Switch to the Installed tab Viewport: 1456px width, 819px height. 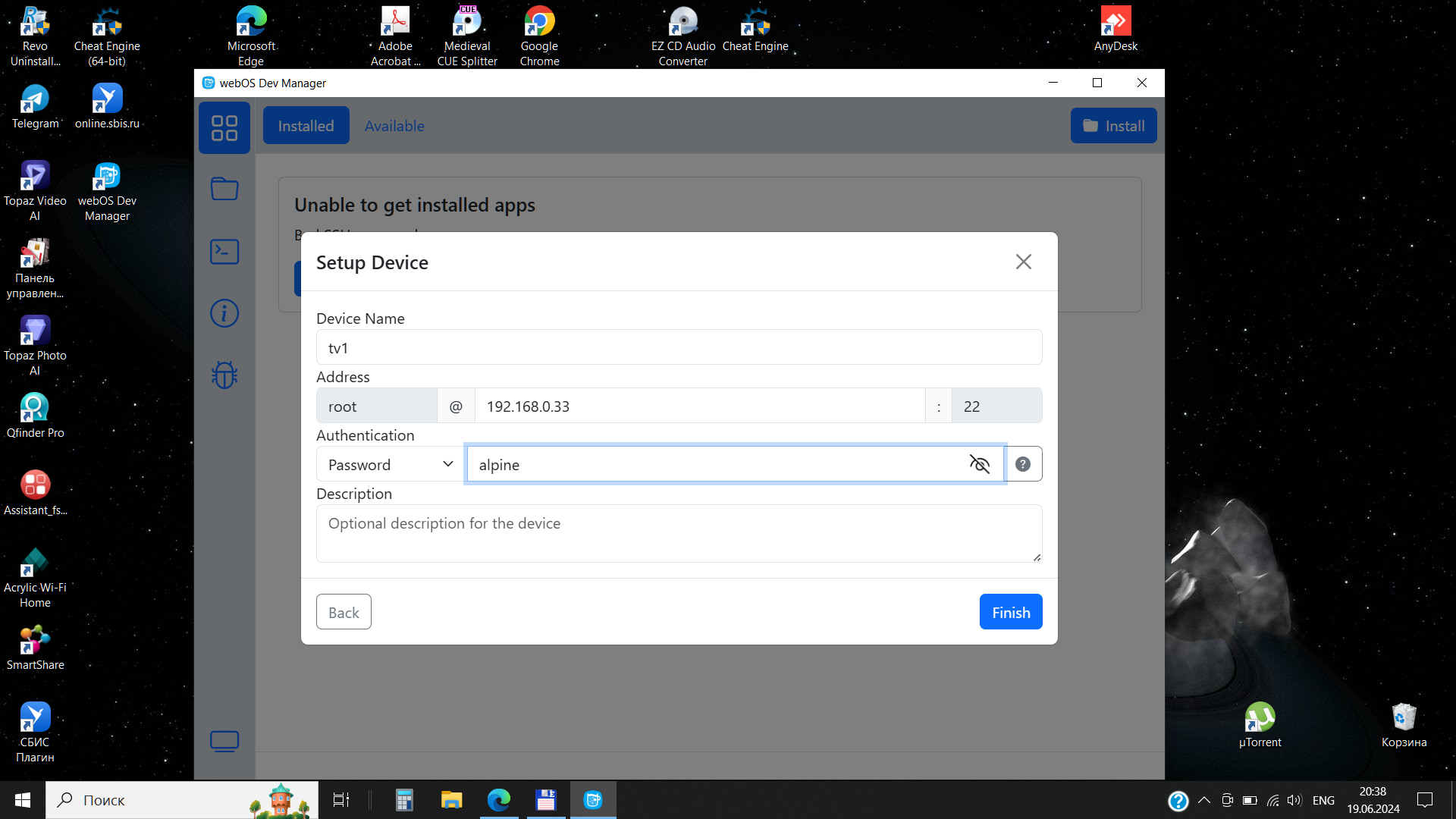[306, 126]
